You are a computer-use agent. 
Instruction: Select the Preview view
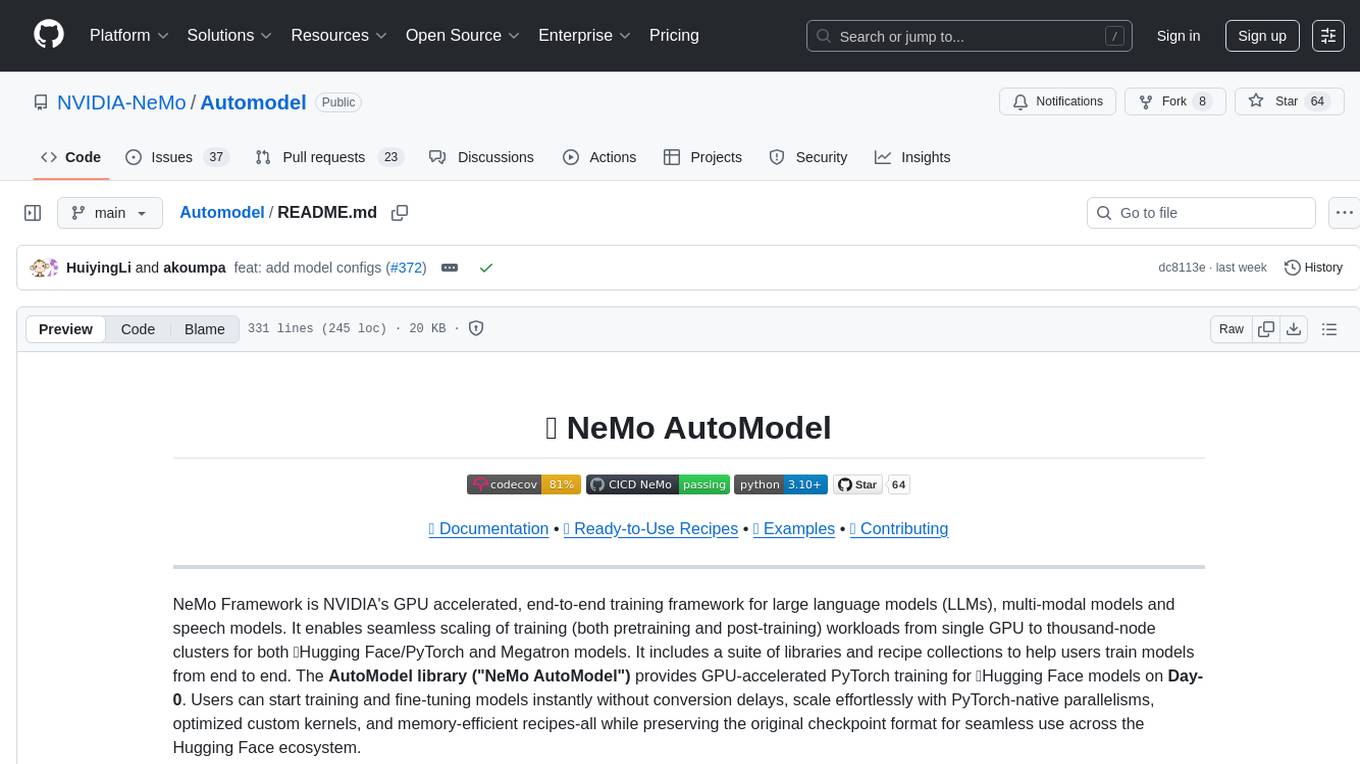66,329
